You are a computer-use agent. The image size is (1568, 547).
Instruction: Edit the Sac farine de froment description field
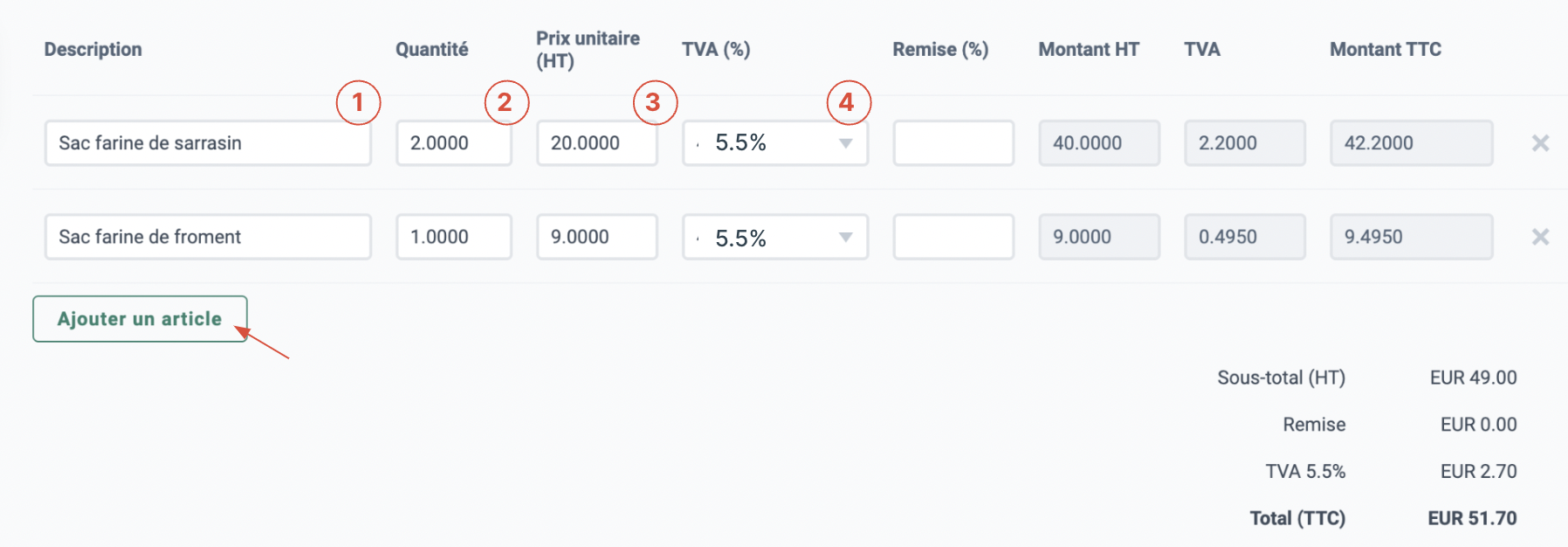(x=208, y=237)
